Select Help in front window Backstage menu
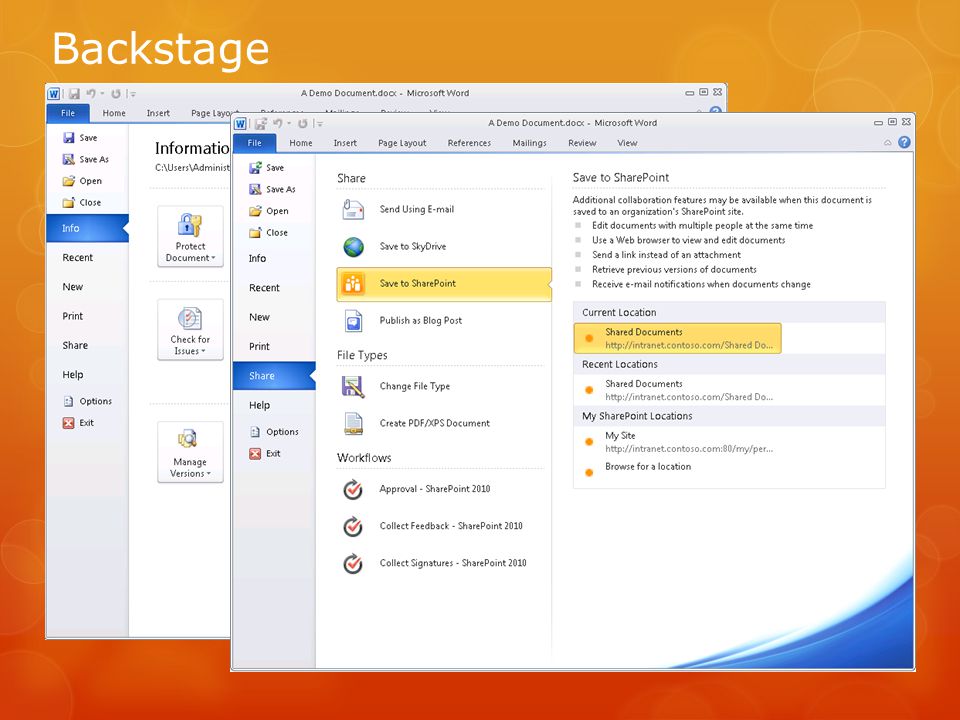 tap(274, 405)
